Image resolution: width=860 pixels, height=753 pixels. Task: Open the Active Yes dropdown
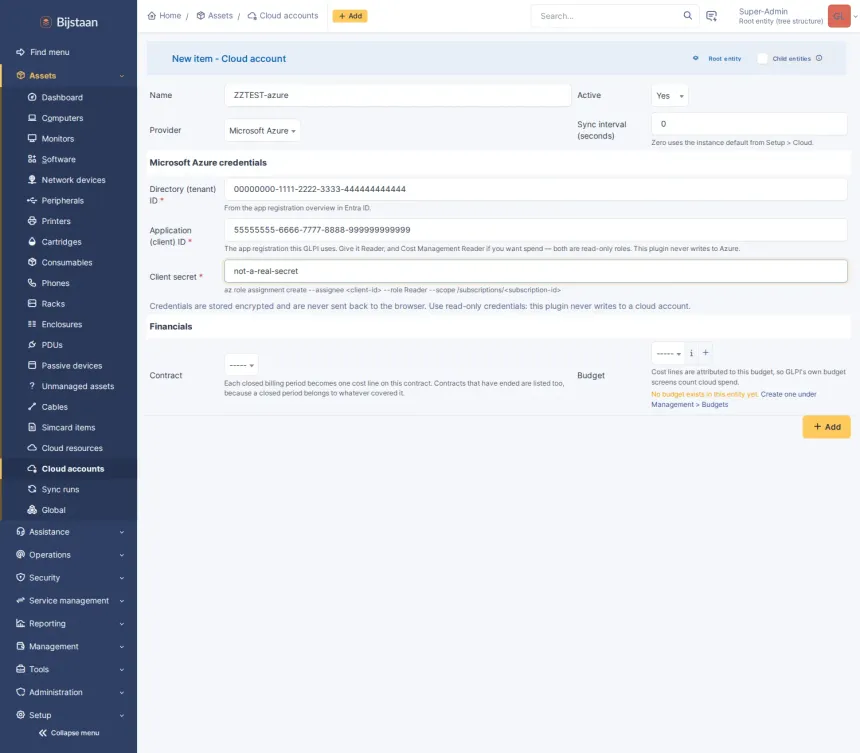[670, 95]
